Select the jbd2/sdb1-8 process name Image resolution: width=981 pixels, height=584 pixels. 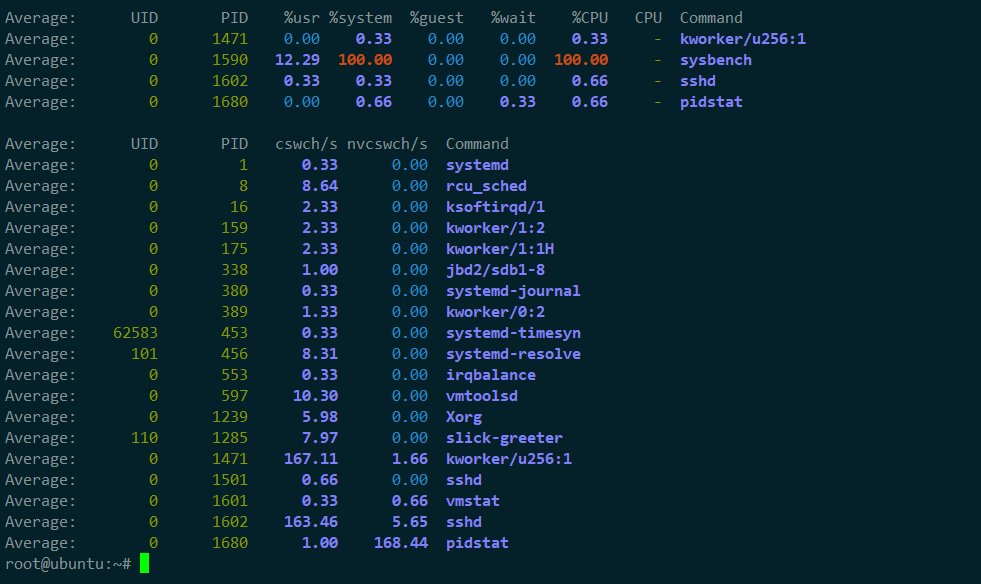point(495,270)
